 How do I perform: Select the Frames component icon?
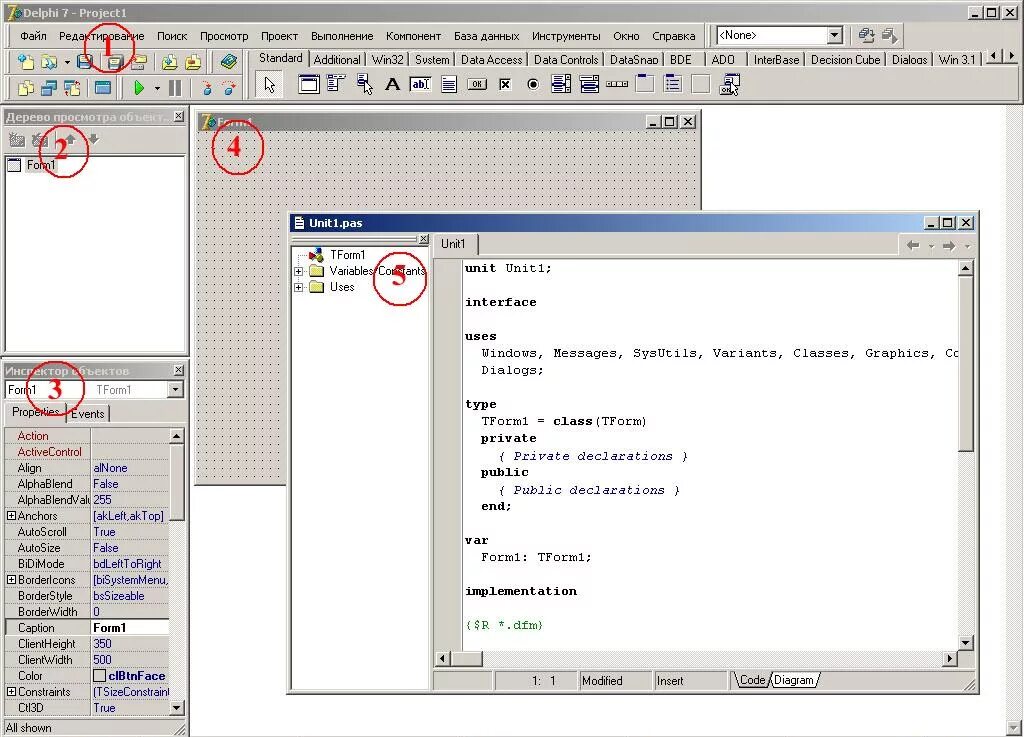coord(308,84)
